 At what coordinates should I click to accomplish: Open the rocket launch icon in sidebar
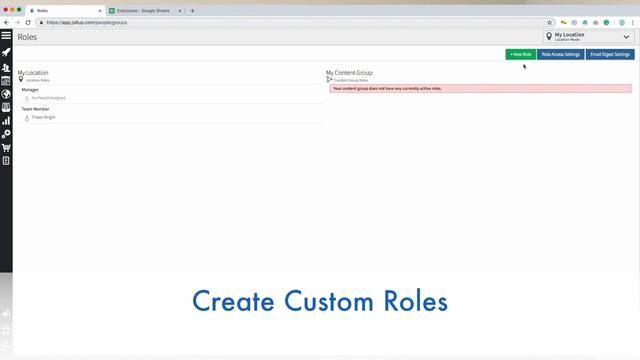coord(6,52)
